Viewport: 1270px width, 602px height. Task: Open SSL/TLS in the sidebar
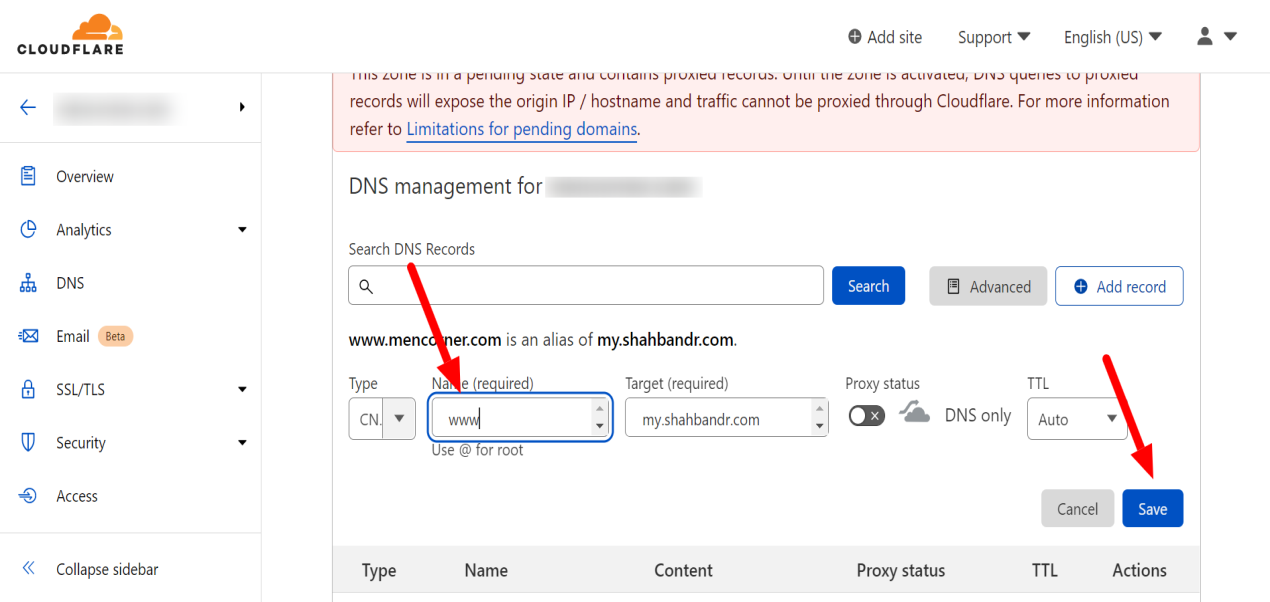(80, 389)
